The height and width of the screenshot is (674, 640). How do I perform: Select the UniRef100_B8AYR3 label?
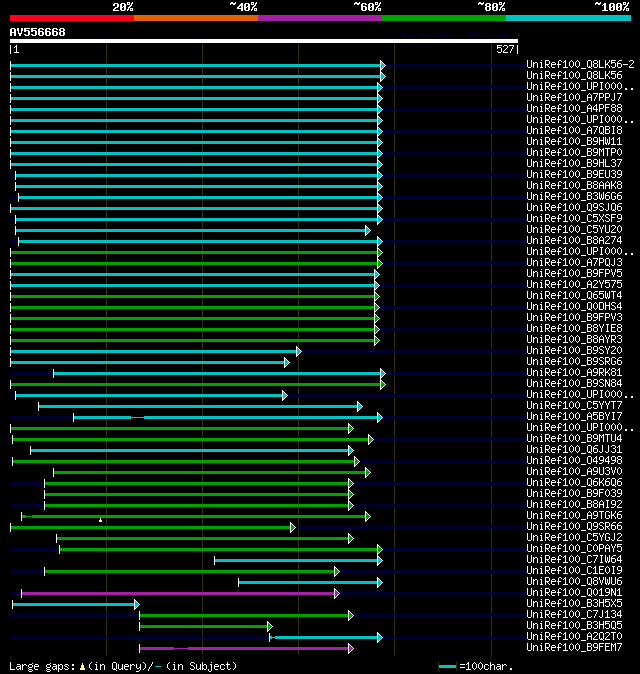click(x=574, y=340)
